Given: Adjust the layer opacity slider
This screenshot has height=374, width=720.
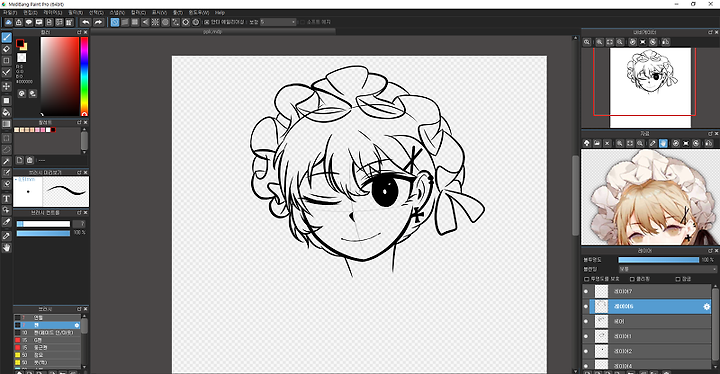Looking at the screenshot, I should coord(658,260).
